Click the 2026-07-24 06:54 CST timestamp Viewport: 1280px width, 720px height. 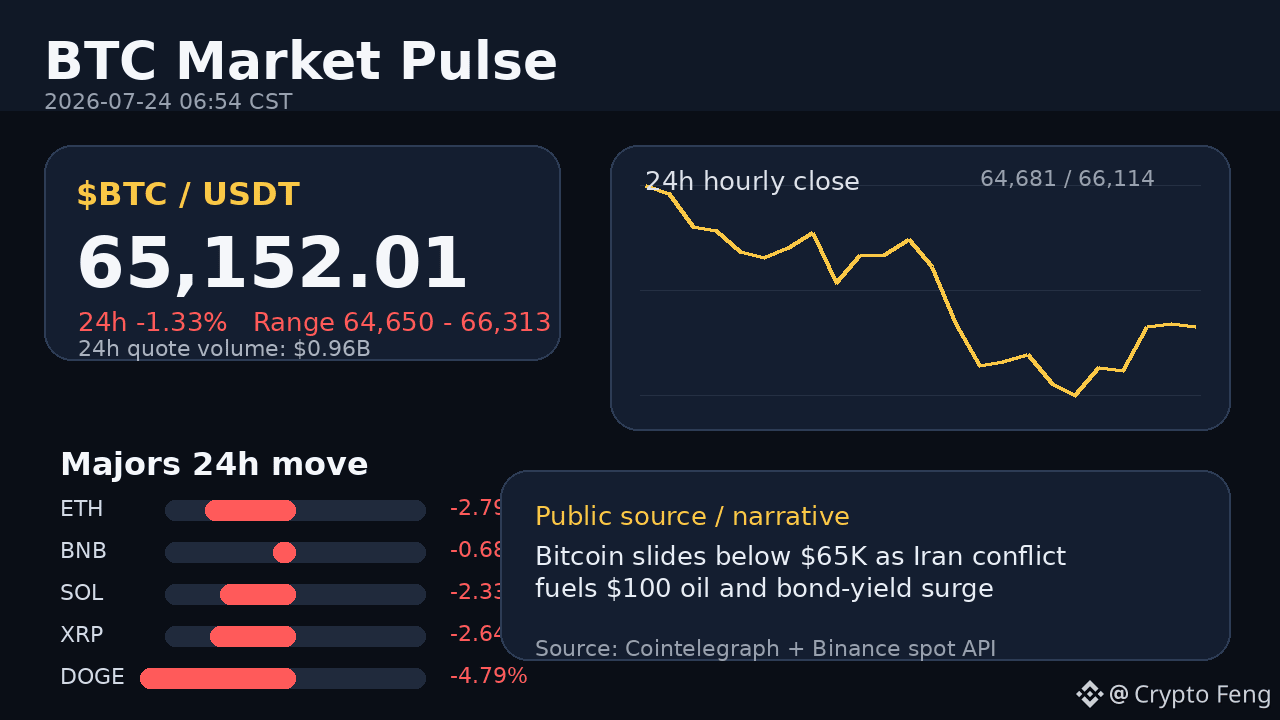coord(168,102)
